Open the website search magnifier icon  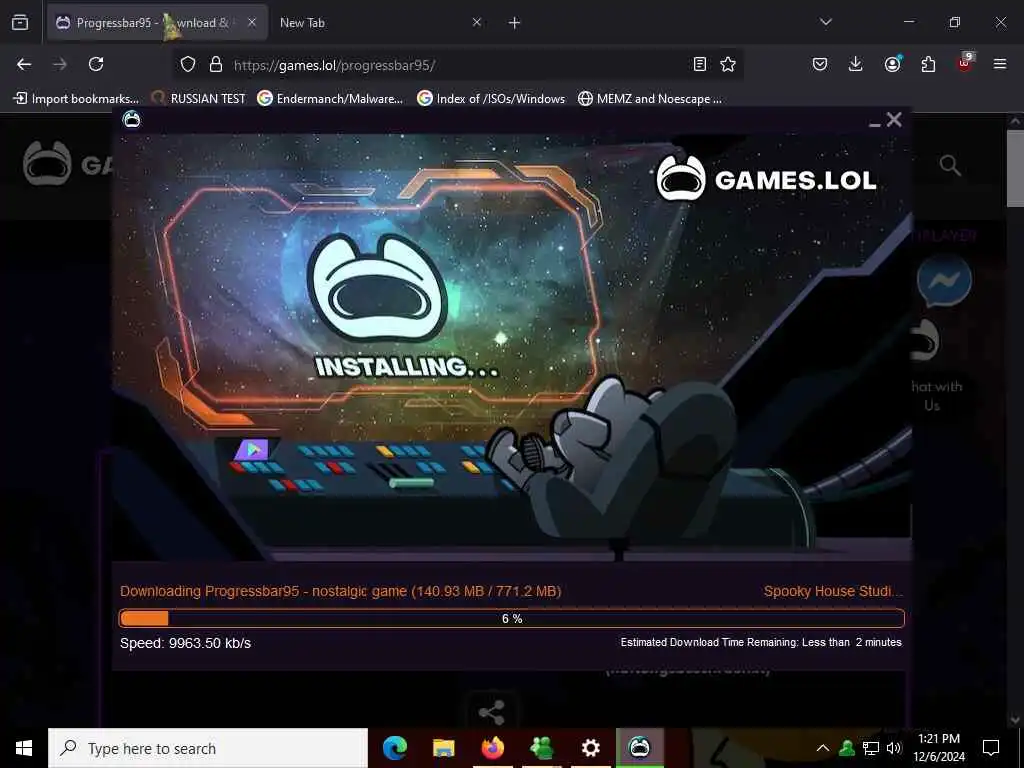click(950, 165)
